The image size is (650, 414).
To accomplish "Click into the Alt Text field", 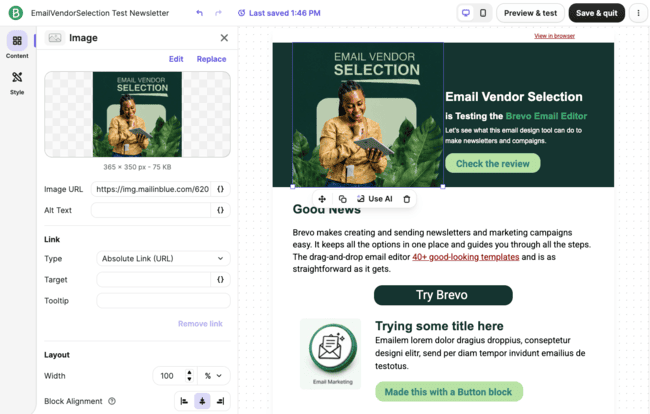I will pyautogui.click(x=151, y=210).
